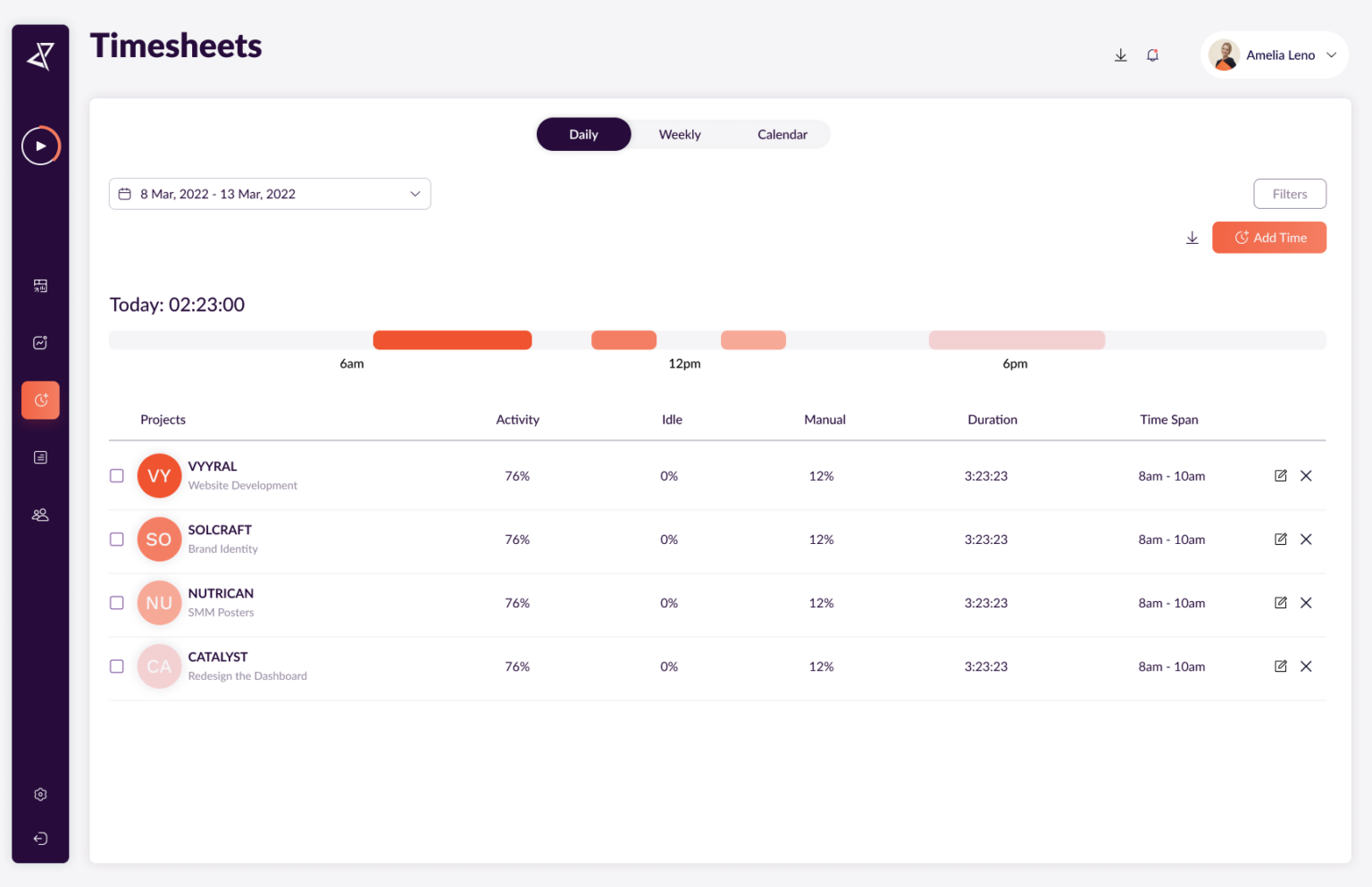Viewport: 1372px width, 887px height.
Task: Open the Filters panel
Action: click(1290, 193)
